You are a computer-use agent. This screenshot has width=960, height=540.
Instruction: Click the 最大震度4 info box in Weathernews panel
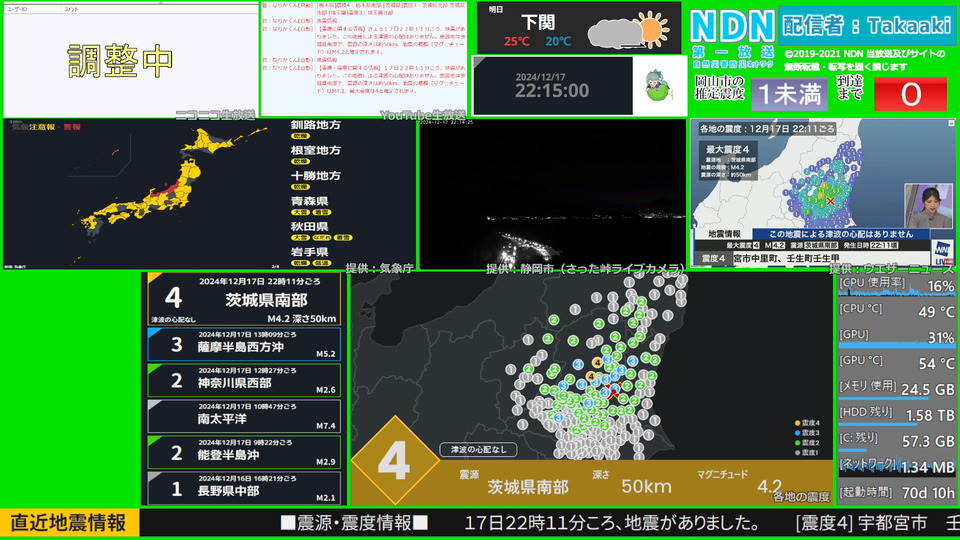tap(728, 161)
